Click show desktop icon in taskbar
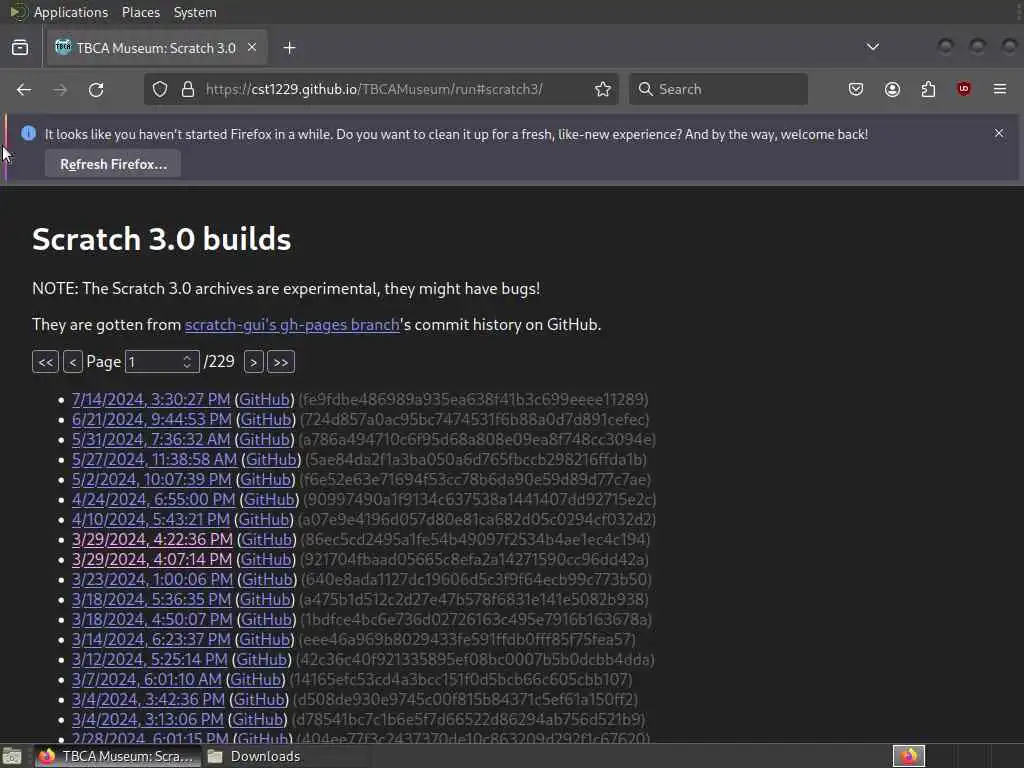The image size is (1024, 768). (x=12, y=757)
